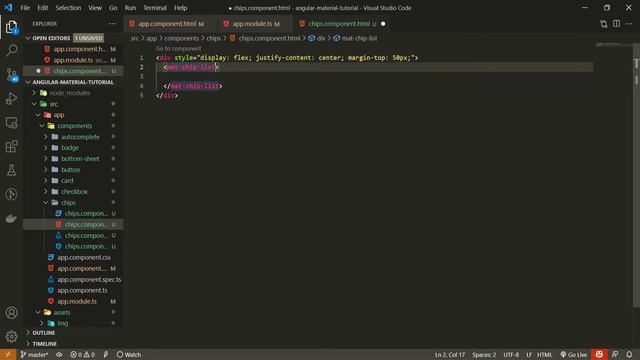Open the Run and Debug view icon
Screen dimensions: 640x360
11,98
